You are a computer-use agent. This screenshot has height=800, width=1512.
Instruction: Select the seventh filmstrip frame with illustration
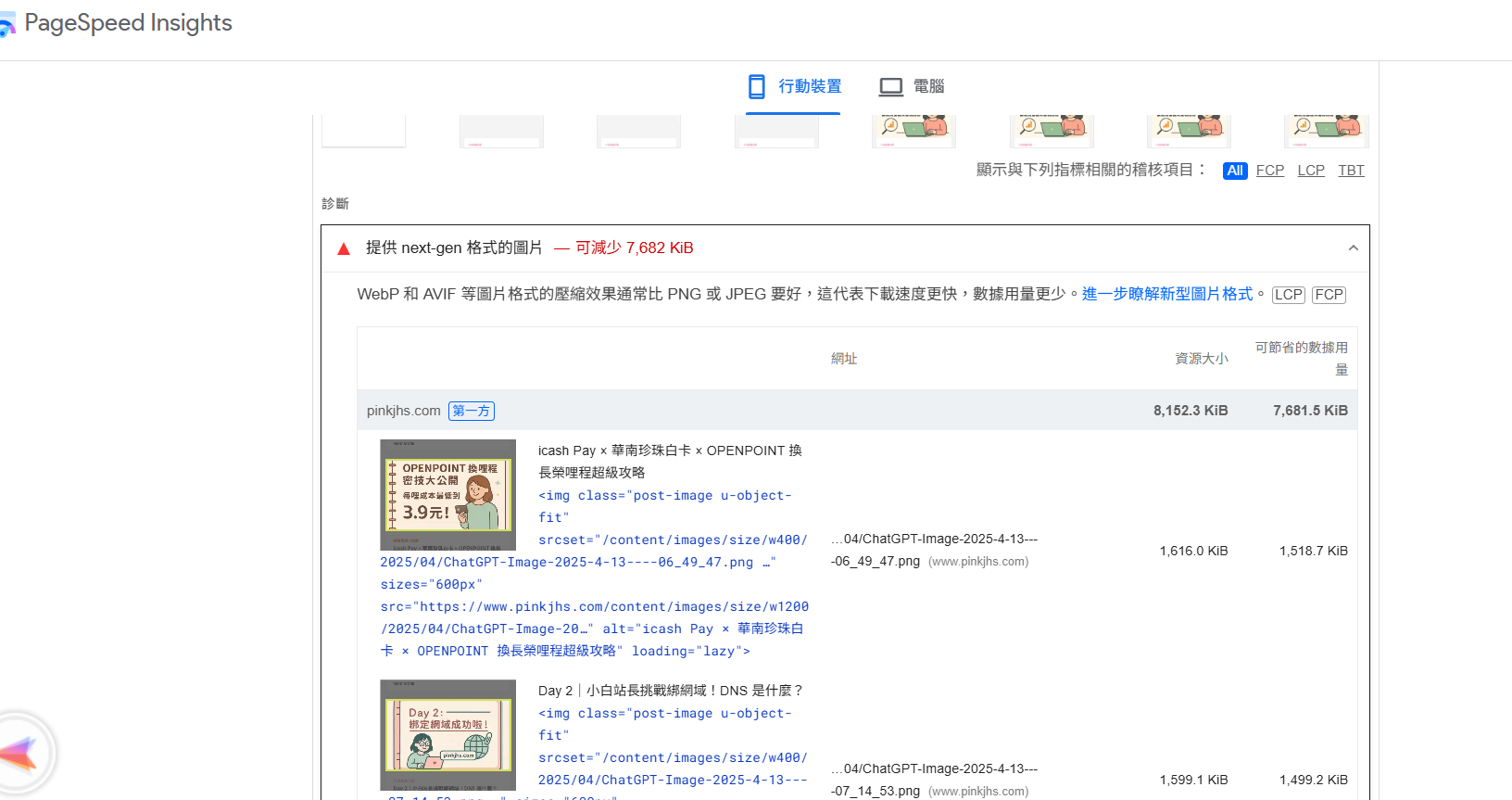tap(1190, 131)
